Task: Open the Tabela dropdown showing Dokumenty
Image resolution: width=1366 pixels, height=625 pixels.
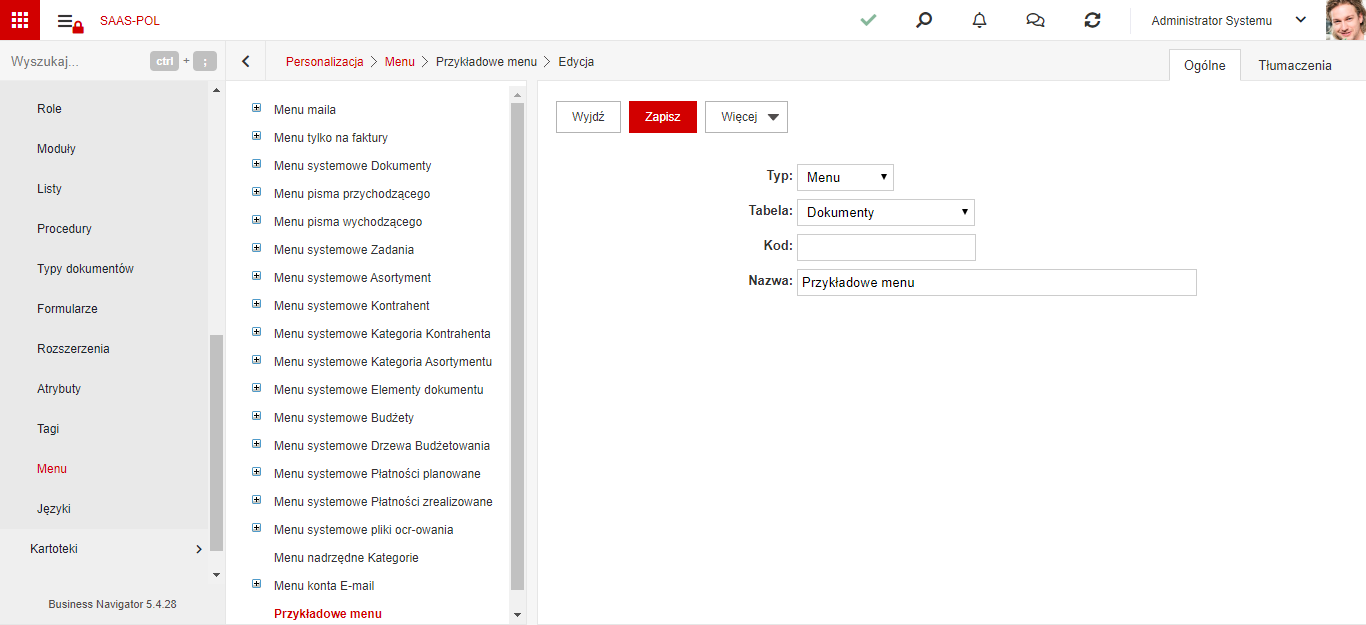Action: coord(886,212)
